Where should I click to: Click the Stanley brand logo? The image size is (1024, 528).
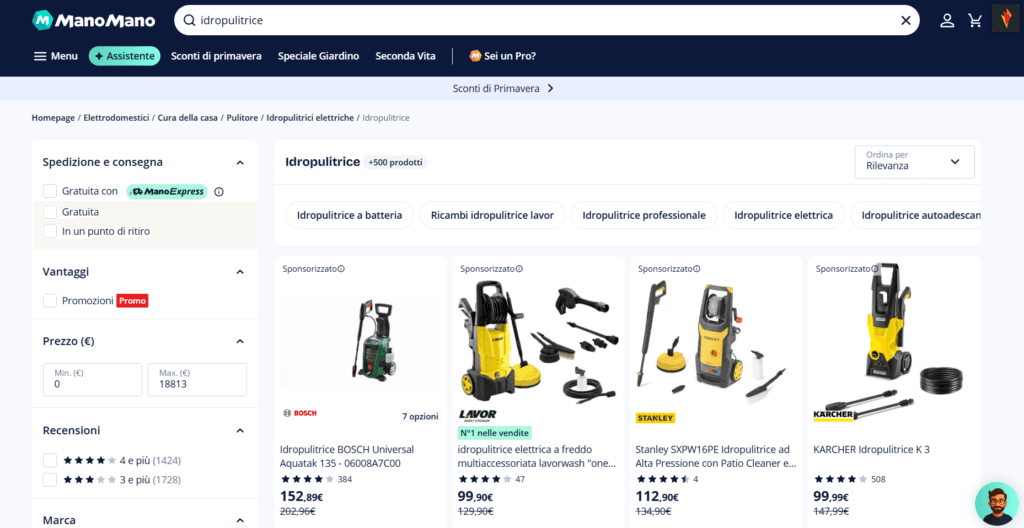click(655, 418)
